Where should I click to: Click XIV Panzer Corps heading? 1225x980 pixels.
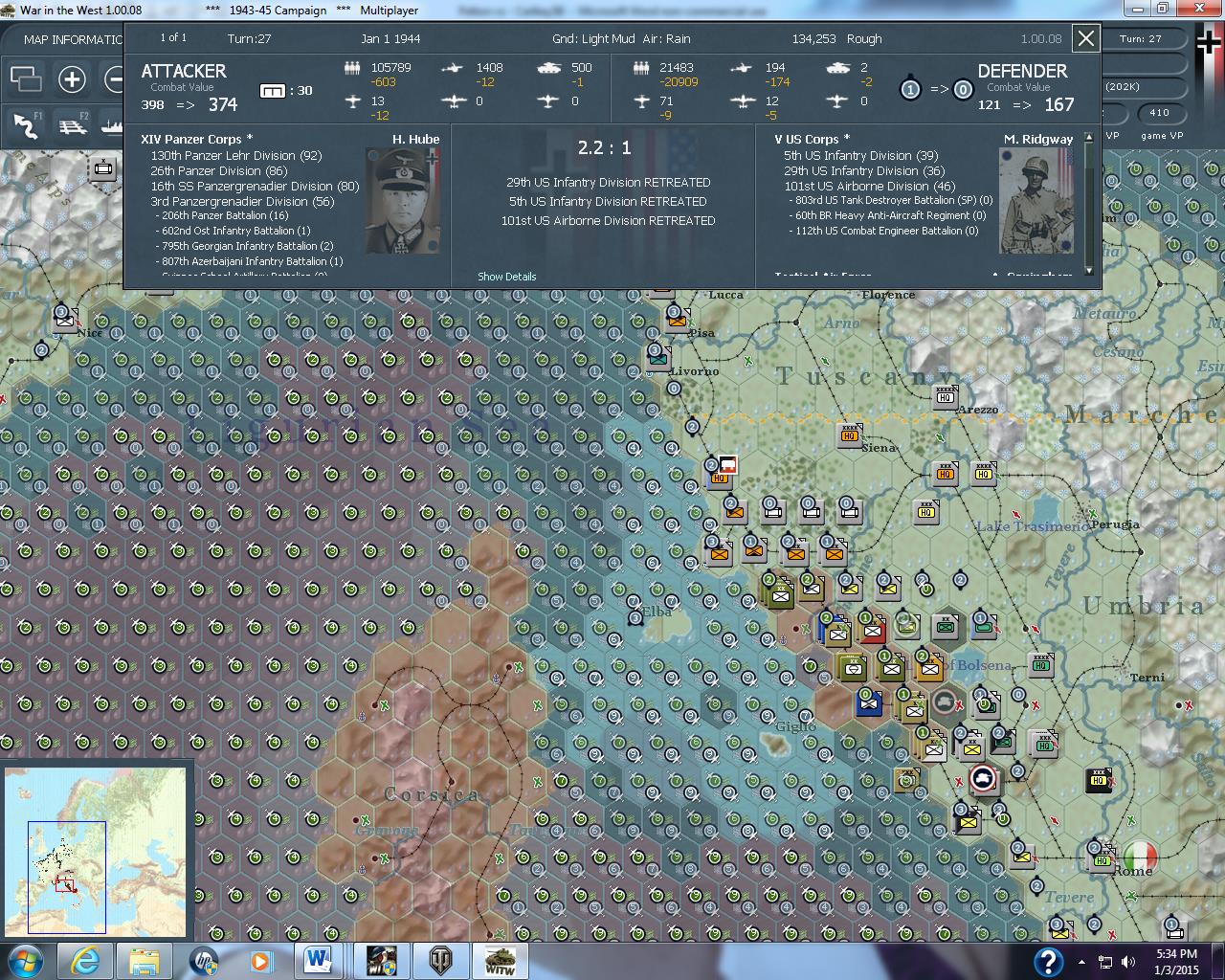pyautogui.click(x=197, y=139)
